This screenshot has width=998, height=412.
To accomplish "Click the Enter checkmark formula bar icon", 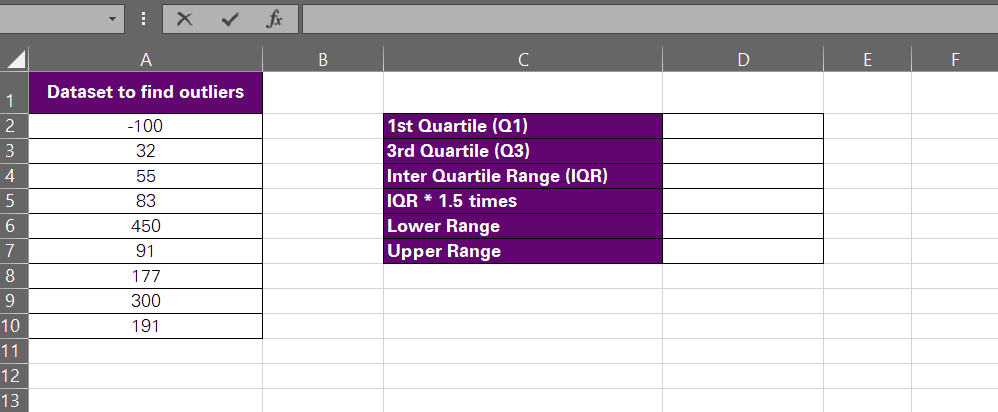I will pos(230,19).
